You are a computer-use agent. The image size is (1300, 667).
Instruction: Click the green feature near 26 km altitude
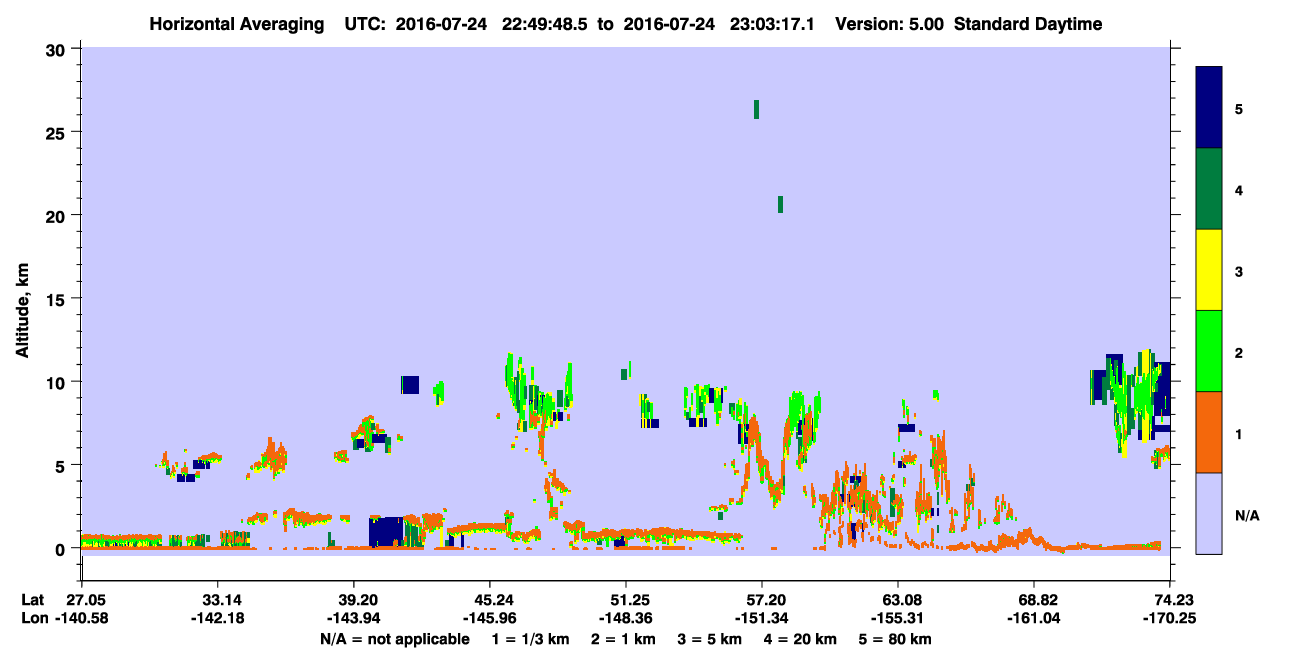coord(756,109)
